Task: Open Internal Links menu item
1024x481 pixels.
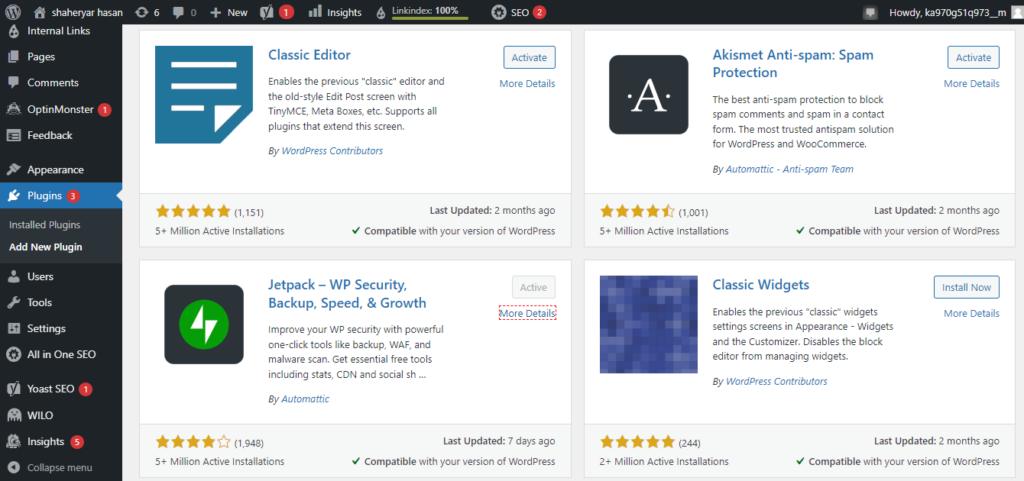Action: (59, 31)
